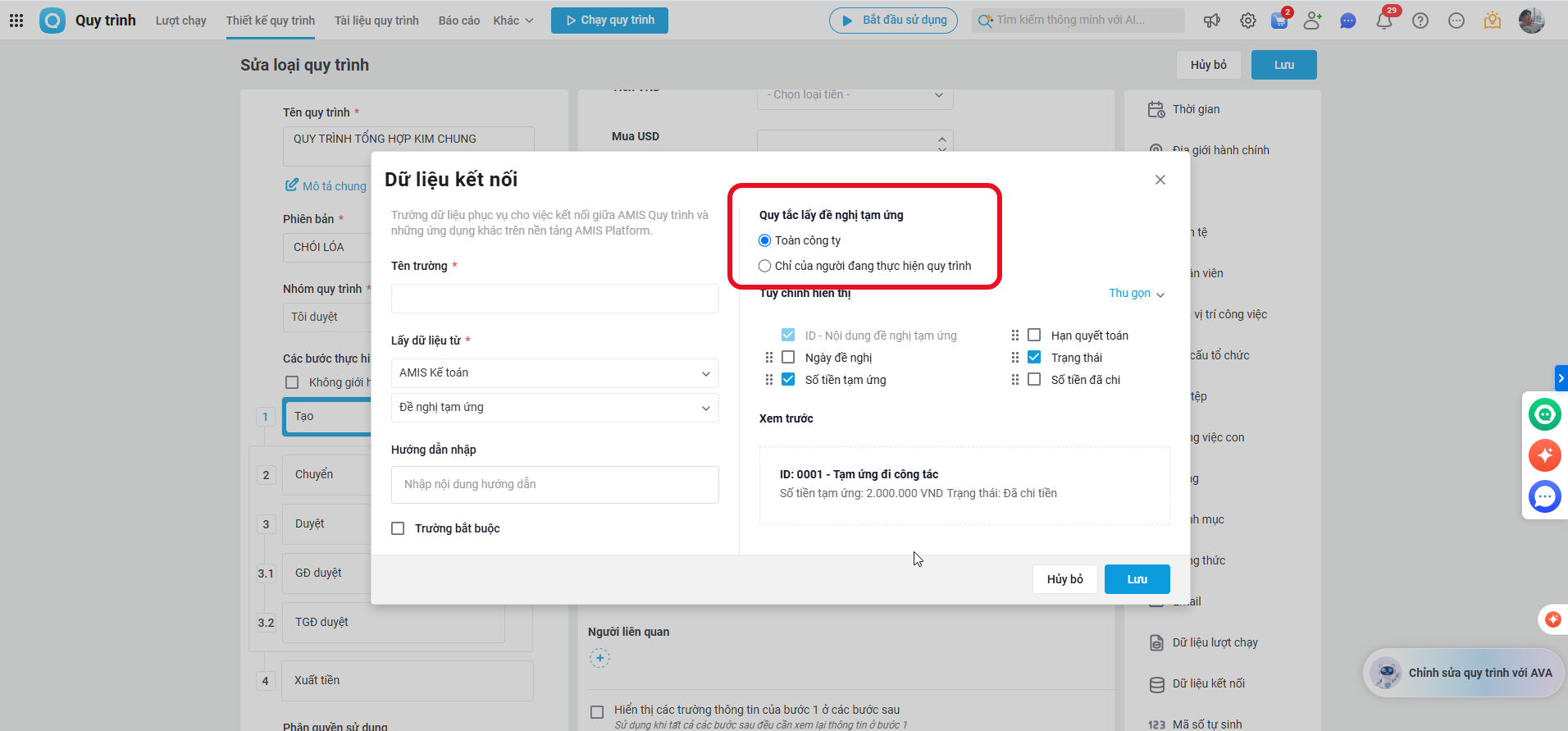Switch to the Báo cáo tab
Screen dimensions: 1568x731
pos(459,21)
